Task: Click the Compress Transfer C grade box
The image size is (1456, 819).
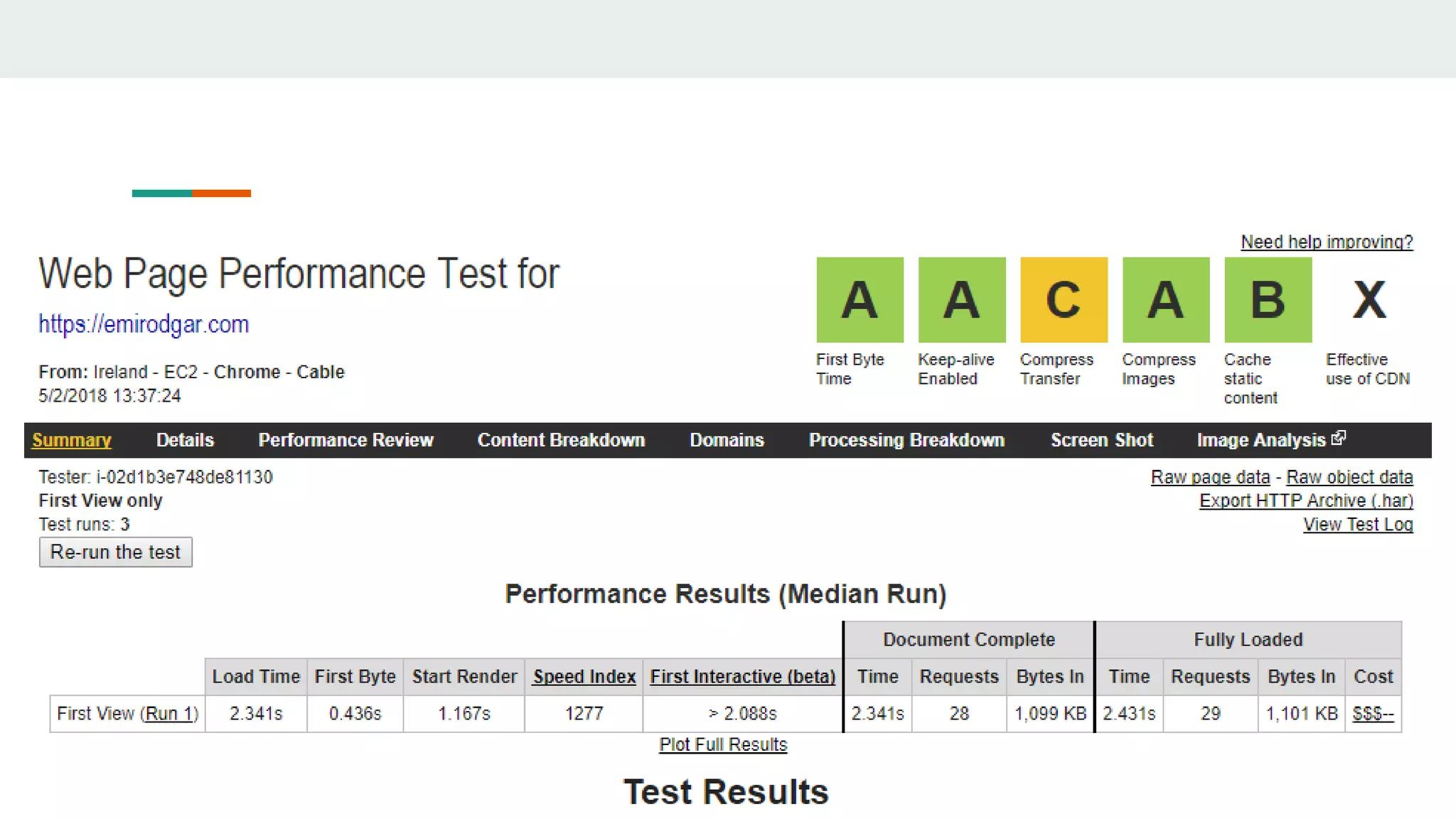Action: [1064, 299]
